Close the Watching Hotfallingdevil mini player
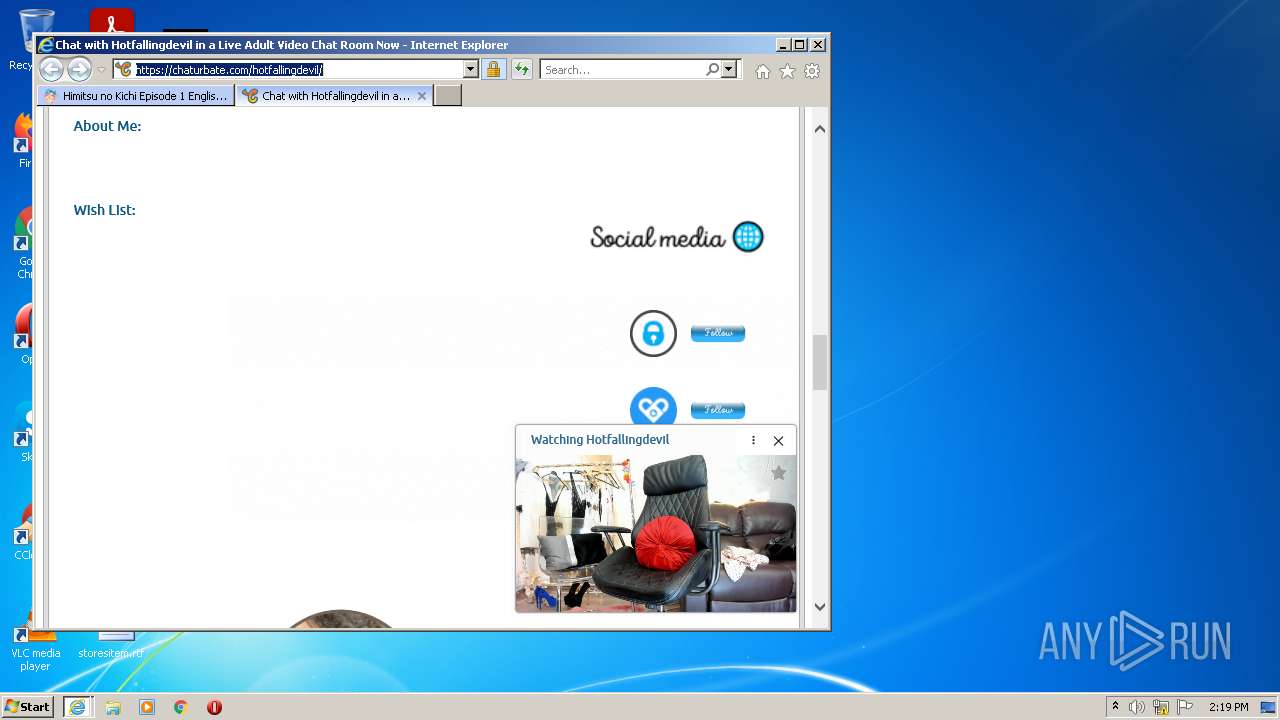This screenshot has height=720, width=1280. [x=778, y=440]
